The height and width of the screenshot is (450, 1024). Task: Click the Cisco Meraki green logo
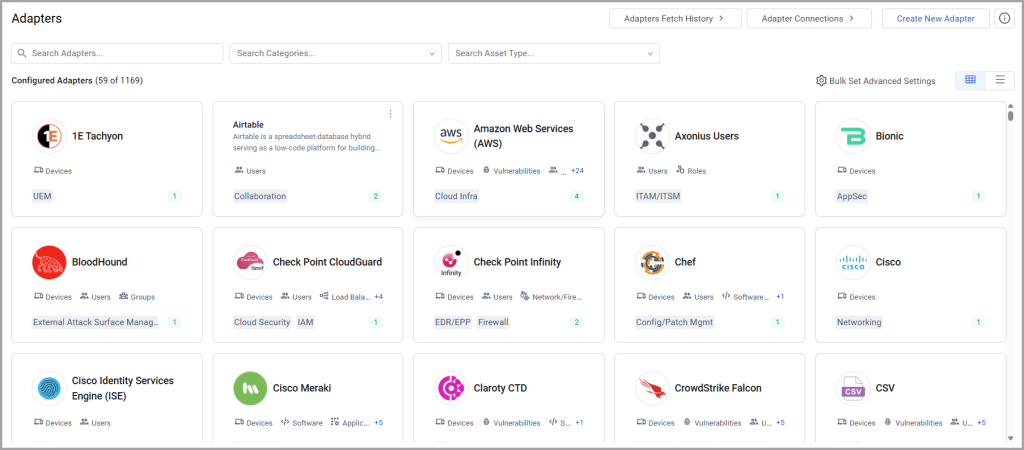tap(250, 388)
